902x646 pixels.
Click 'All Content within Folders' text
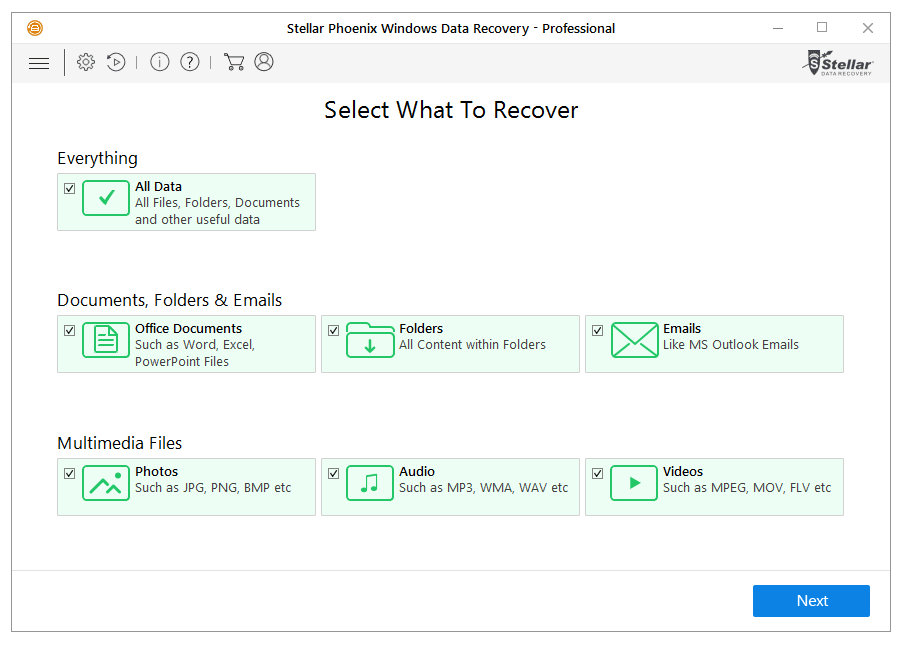pos(472,345)
